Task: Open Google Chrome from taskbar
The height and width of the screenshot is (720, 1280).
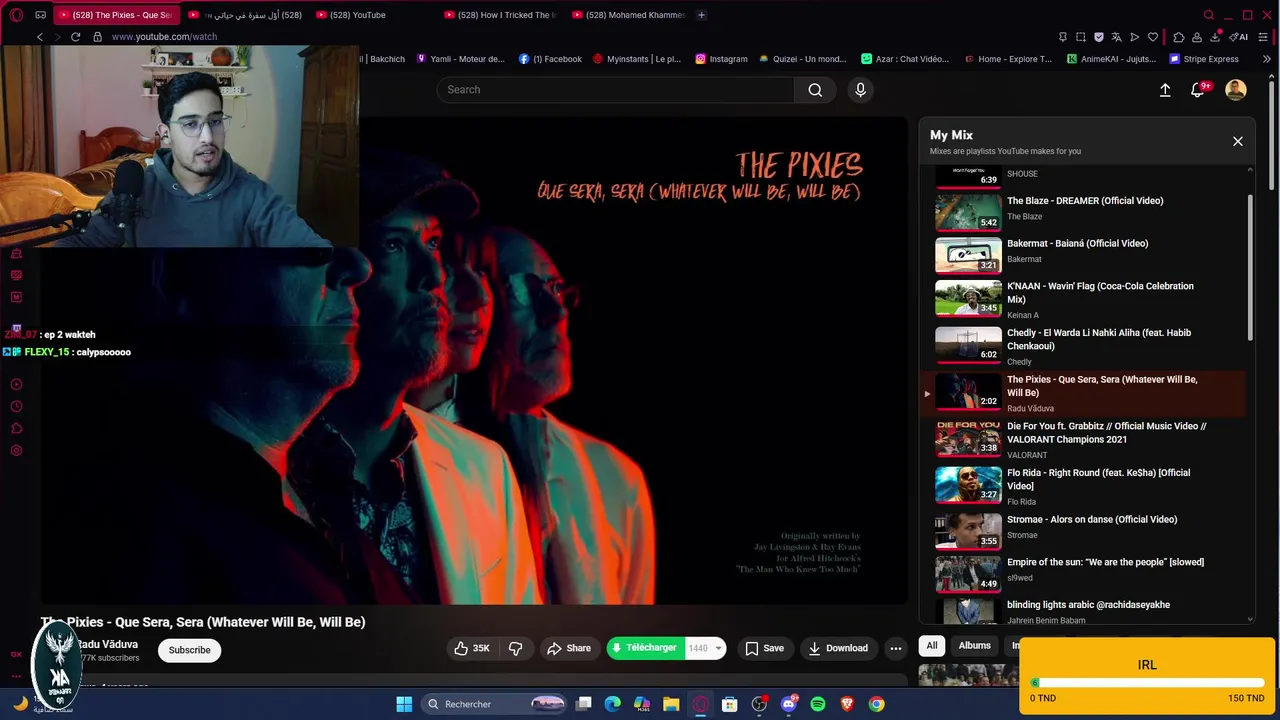Action: [876, 704]
